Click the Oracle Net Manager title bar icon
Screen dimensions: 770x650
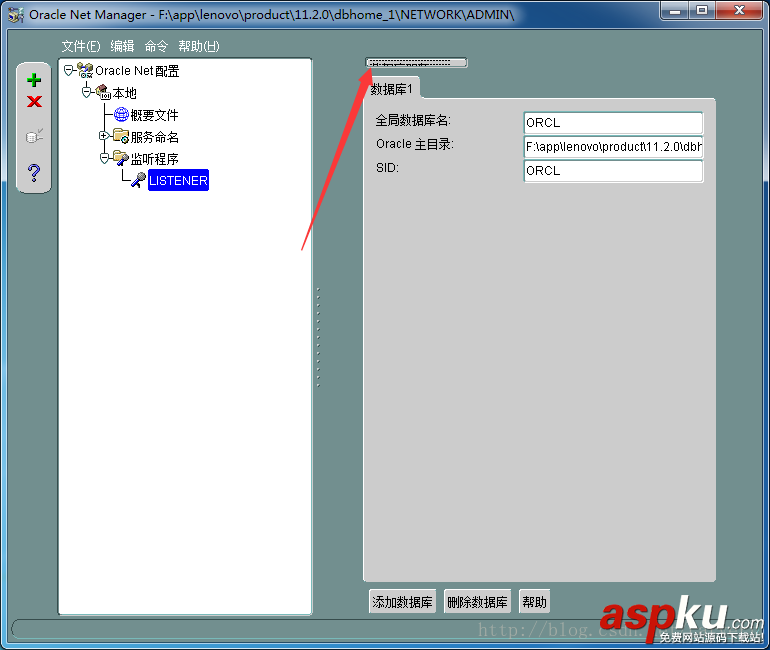16,15
